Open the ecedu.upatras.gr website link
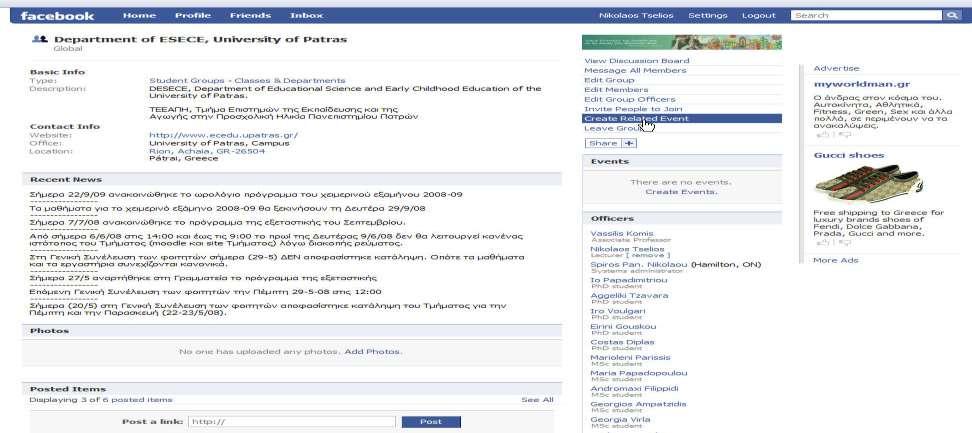 (x=224, y=135)
